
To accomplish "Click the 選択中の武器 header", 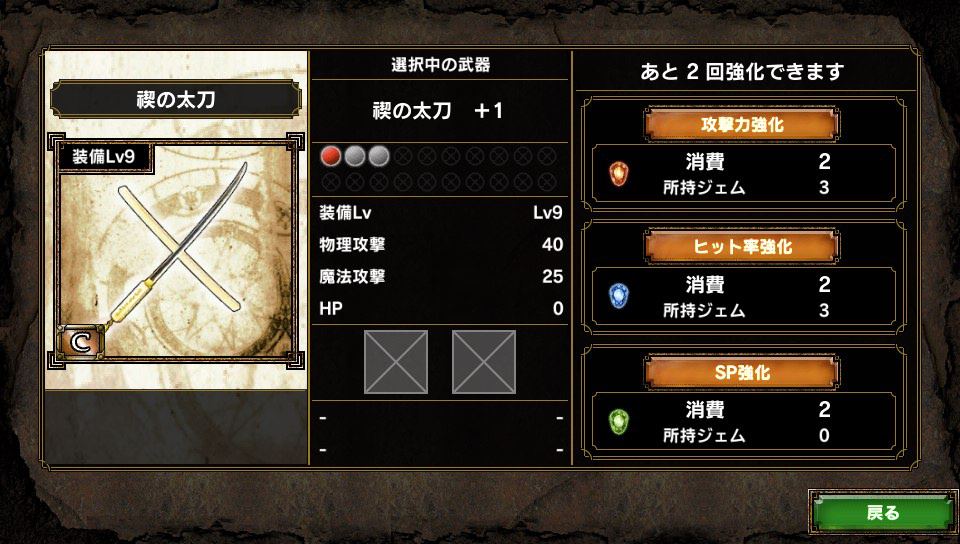I will pyautogui.click(x=441, y=65).
